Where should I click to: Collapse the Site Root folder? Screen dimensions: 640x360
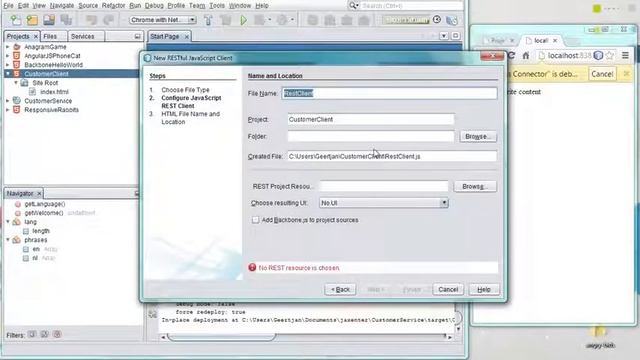point(16,83)
